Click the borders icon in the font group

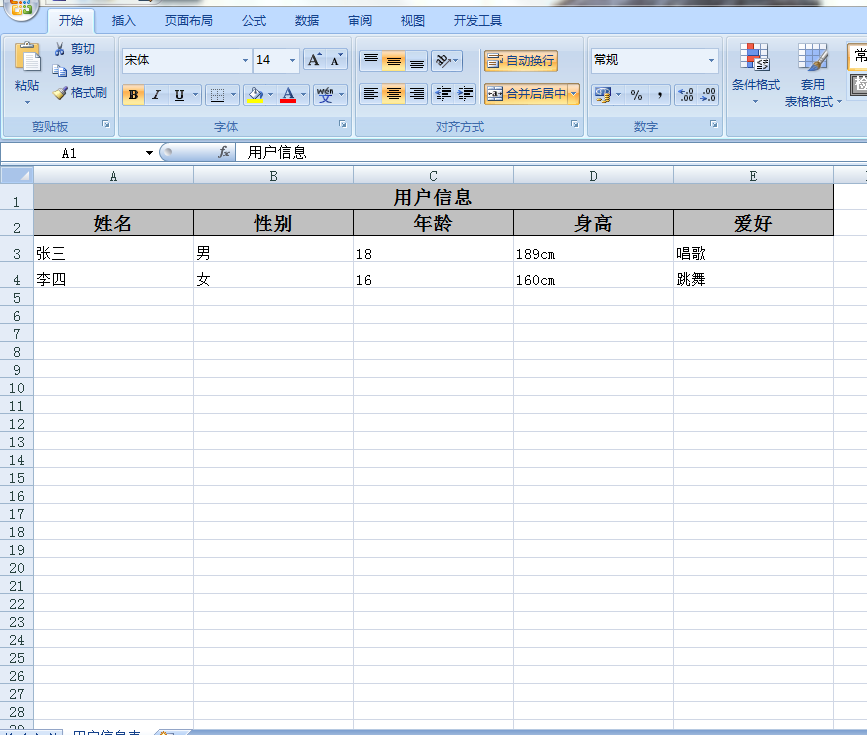click(217, 95)
